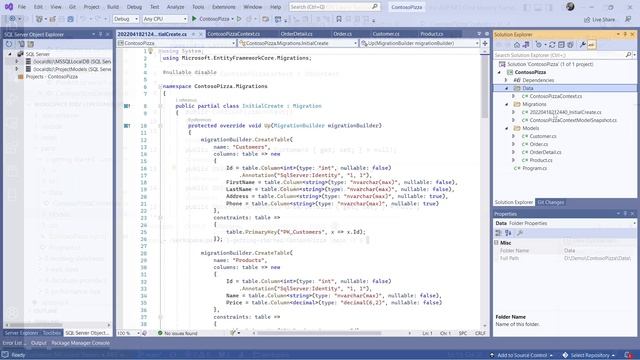
Task: Switch to Order.cs editor tab
Action: pyautogui.click(x=342, y=34)
